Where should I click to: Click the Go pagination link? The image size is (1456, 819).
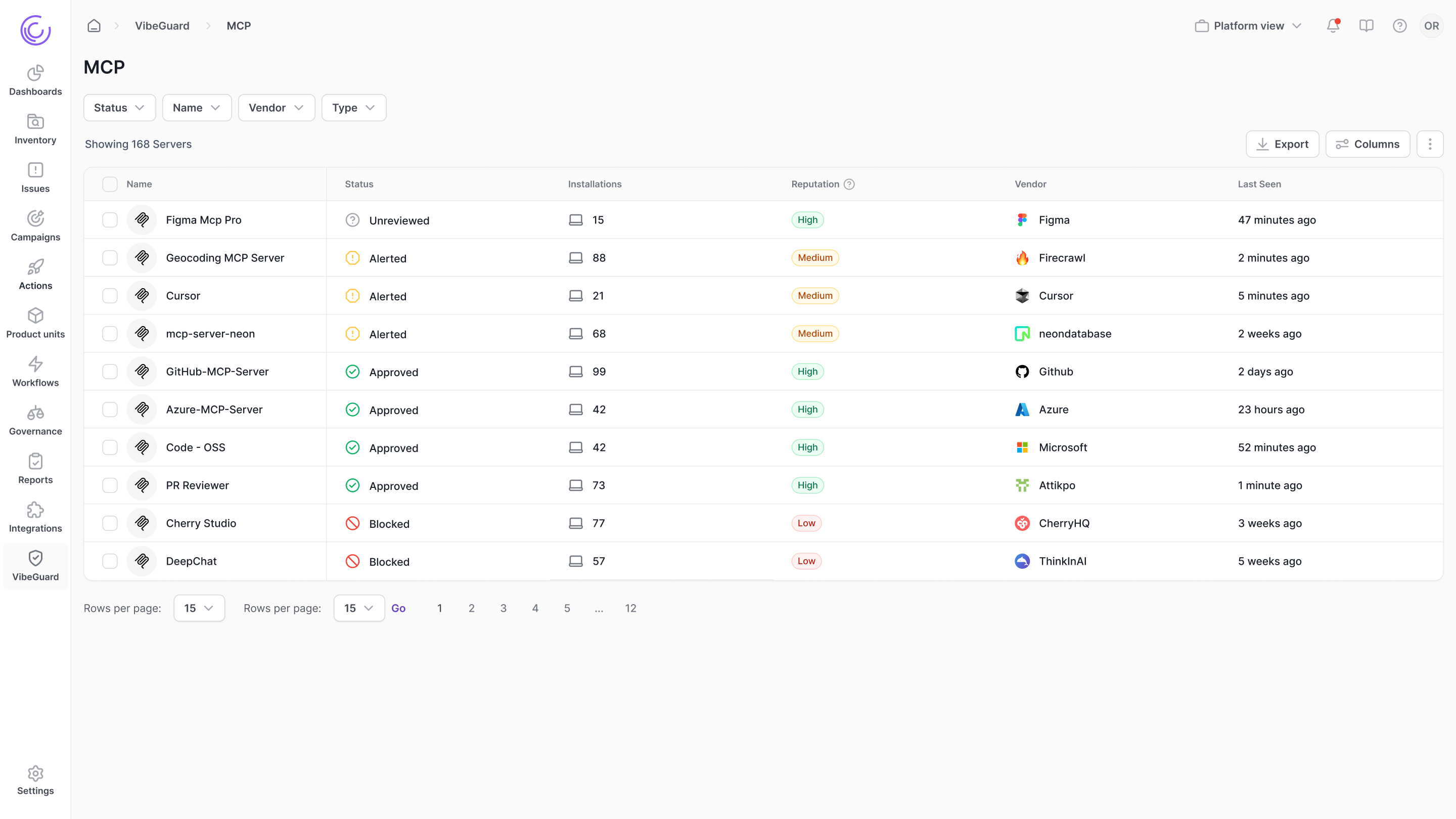(x=398, y=608)
